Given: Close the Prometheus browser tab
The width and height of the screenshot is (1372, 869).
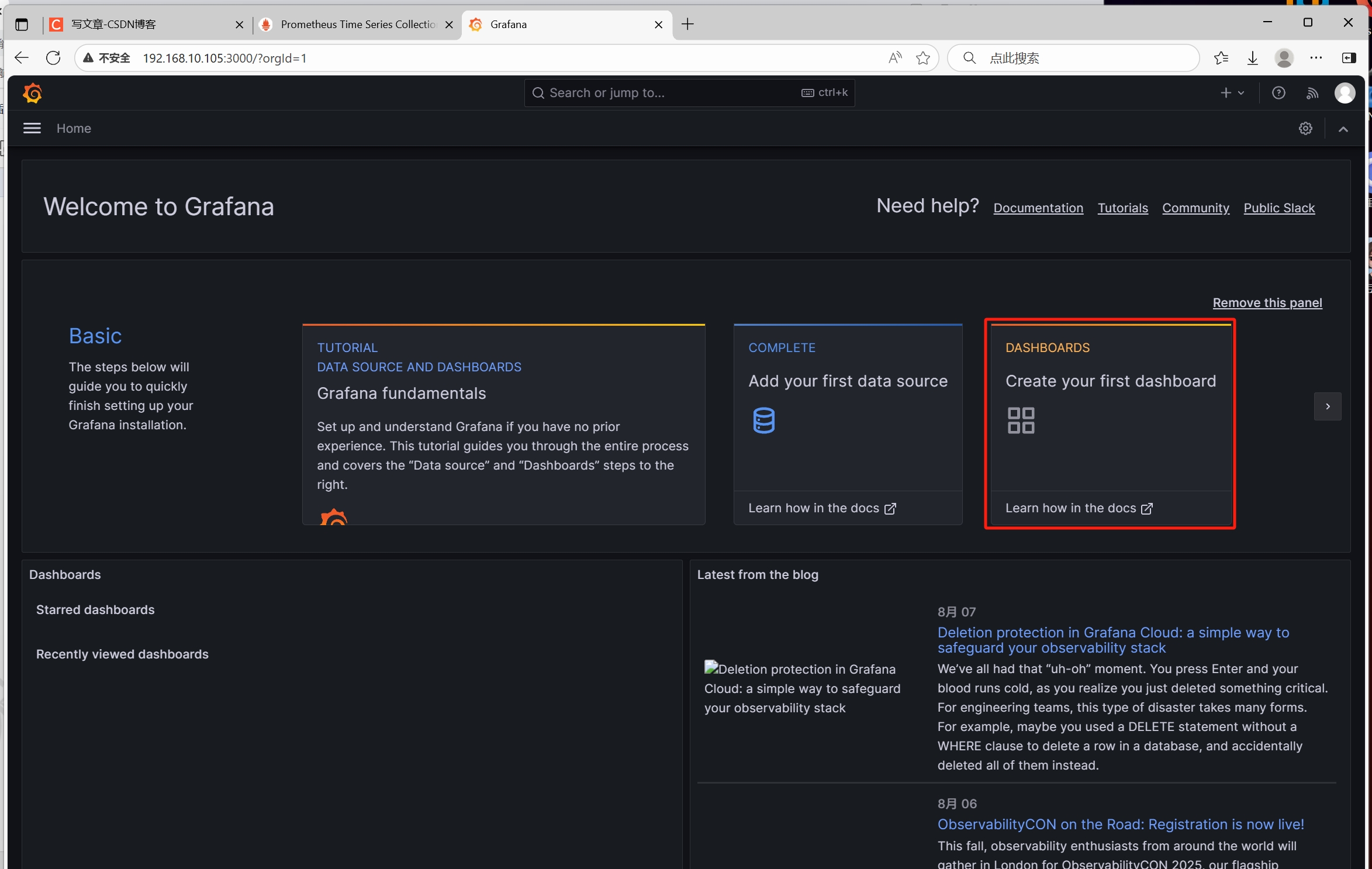Looking at the screenshot, I should [449, 25].
